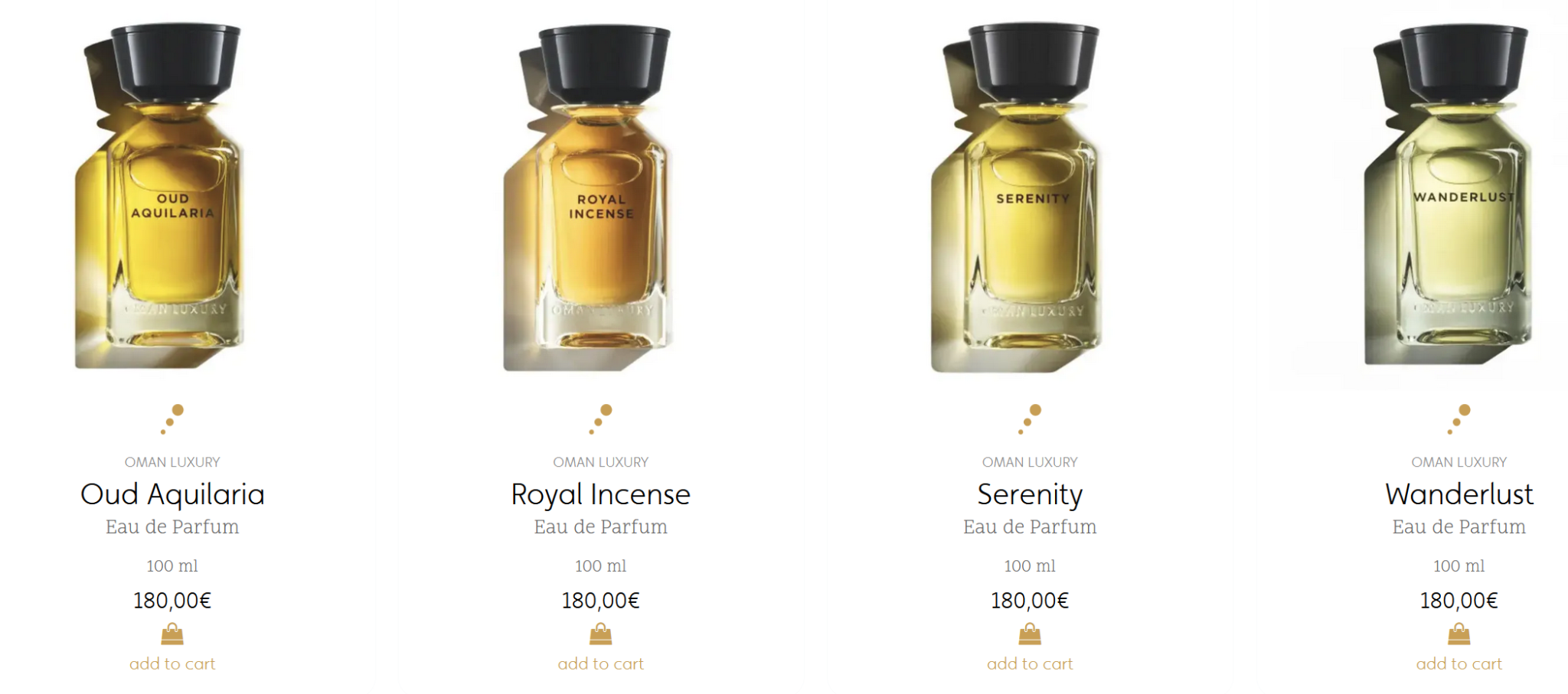Add Oud Aquilaria to cart
Viewport: 1568px width, 694px height.
(172, 663)
